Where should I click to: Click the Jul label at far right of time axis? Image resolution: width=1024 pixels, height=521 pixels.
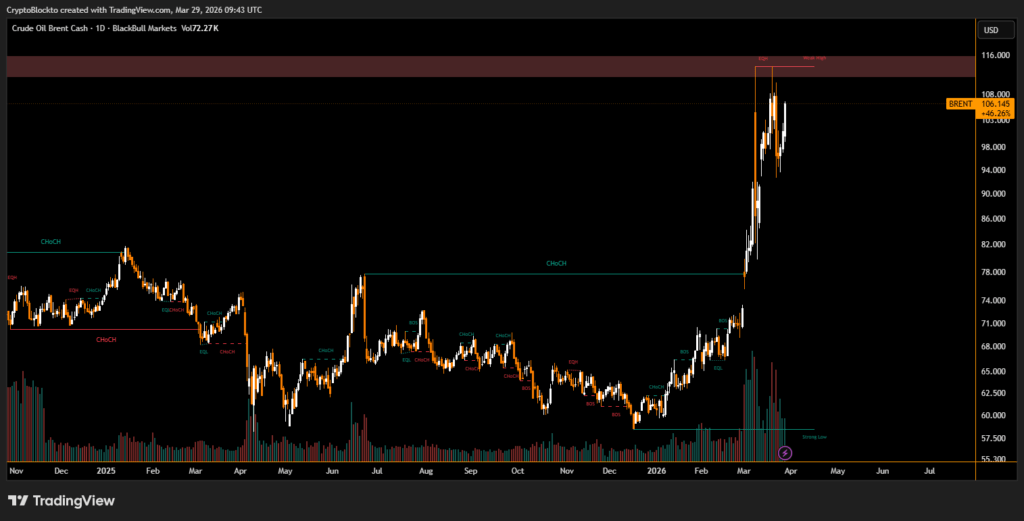(930, 468)
